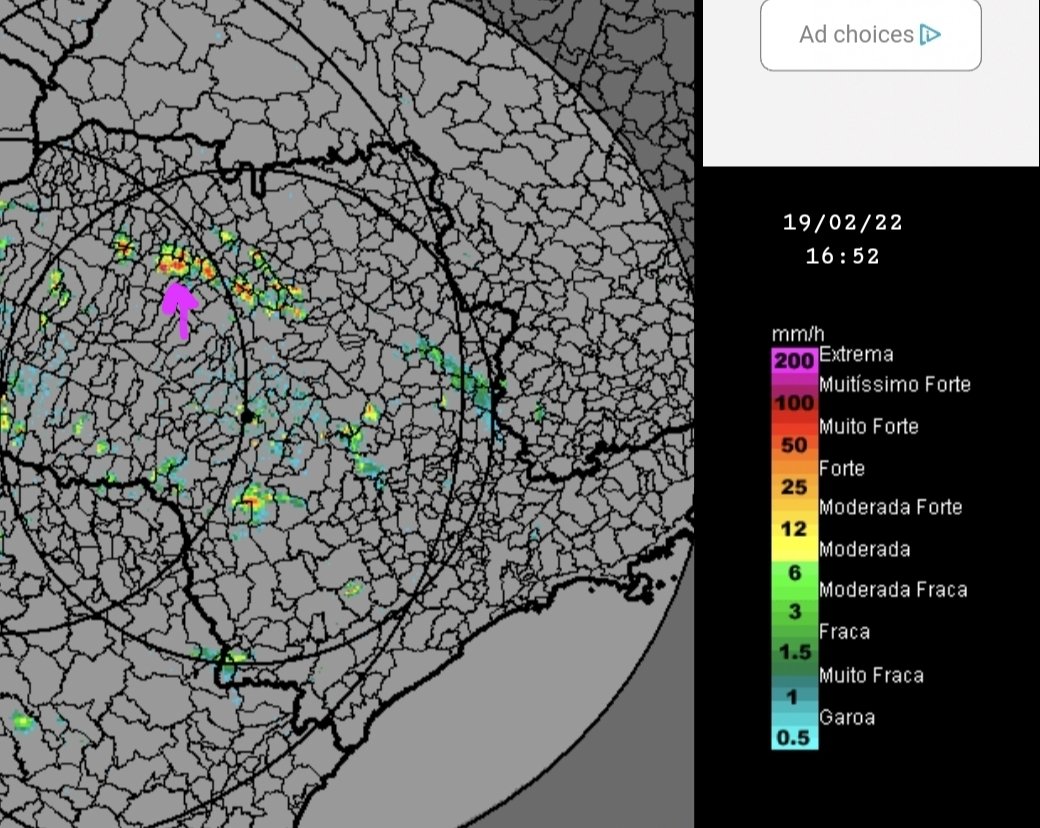Viewport: 1040px width, 828px height.
Task: Click the dark red 100 legend swatch
Action: tap(794, 403)
